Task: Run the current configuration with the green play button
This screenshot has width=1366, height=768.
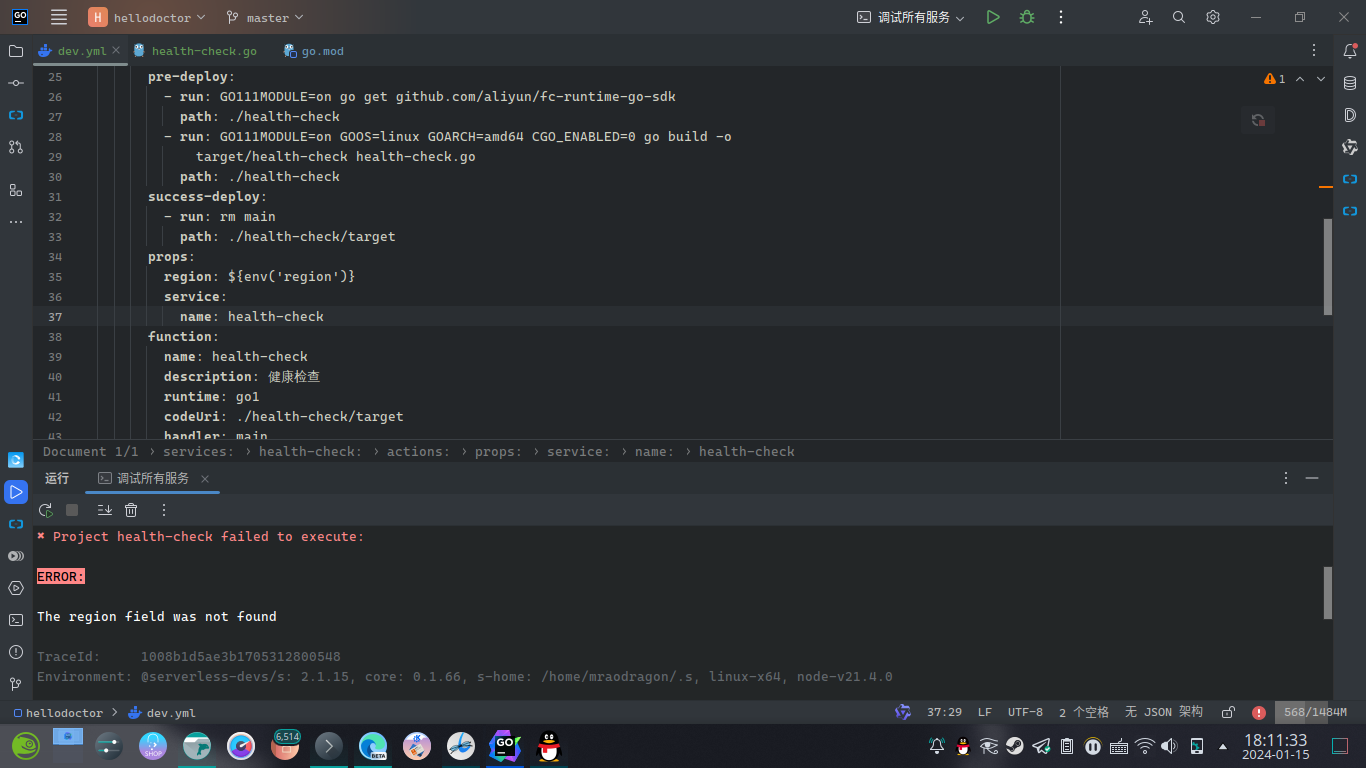Action: point(992,17)
